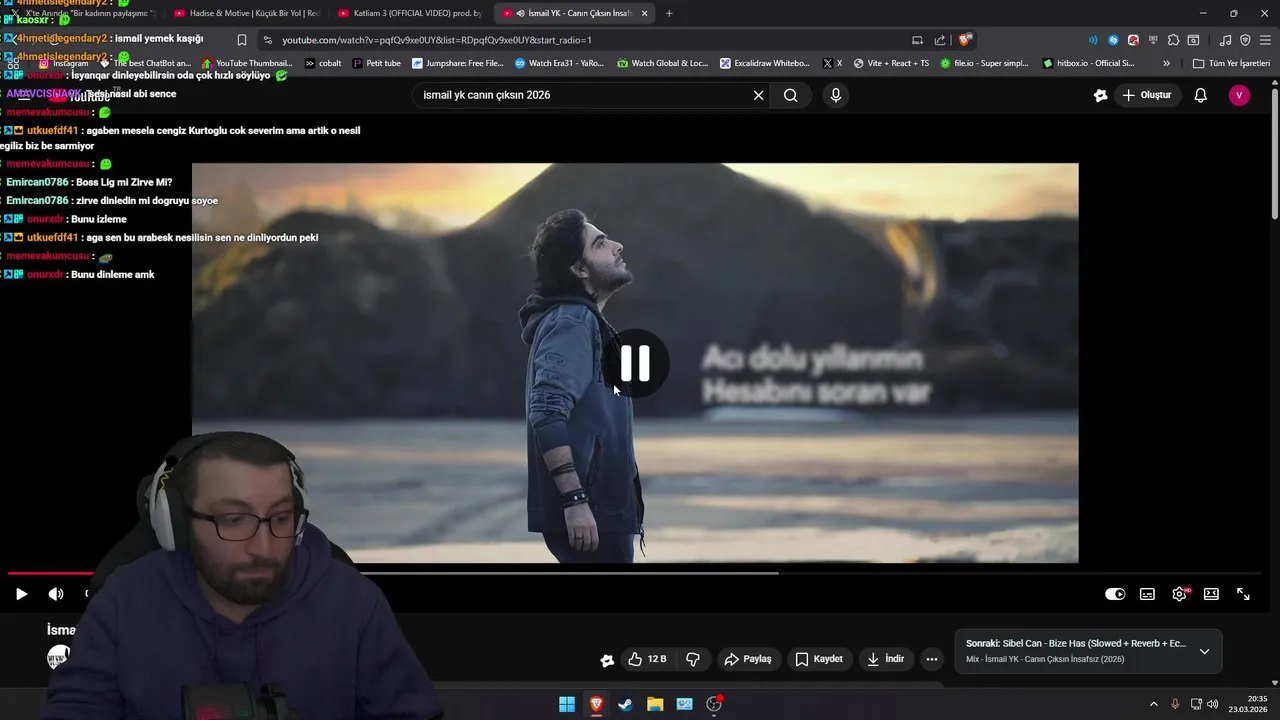
Task: Show hidden system tray icons chevron
Action: [x=1153, y=704]
